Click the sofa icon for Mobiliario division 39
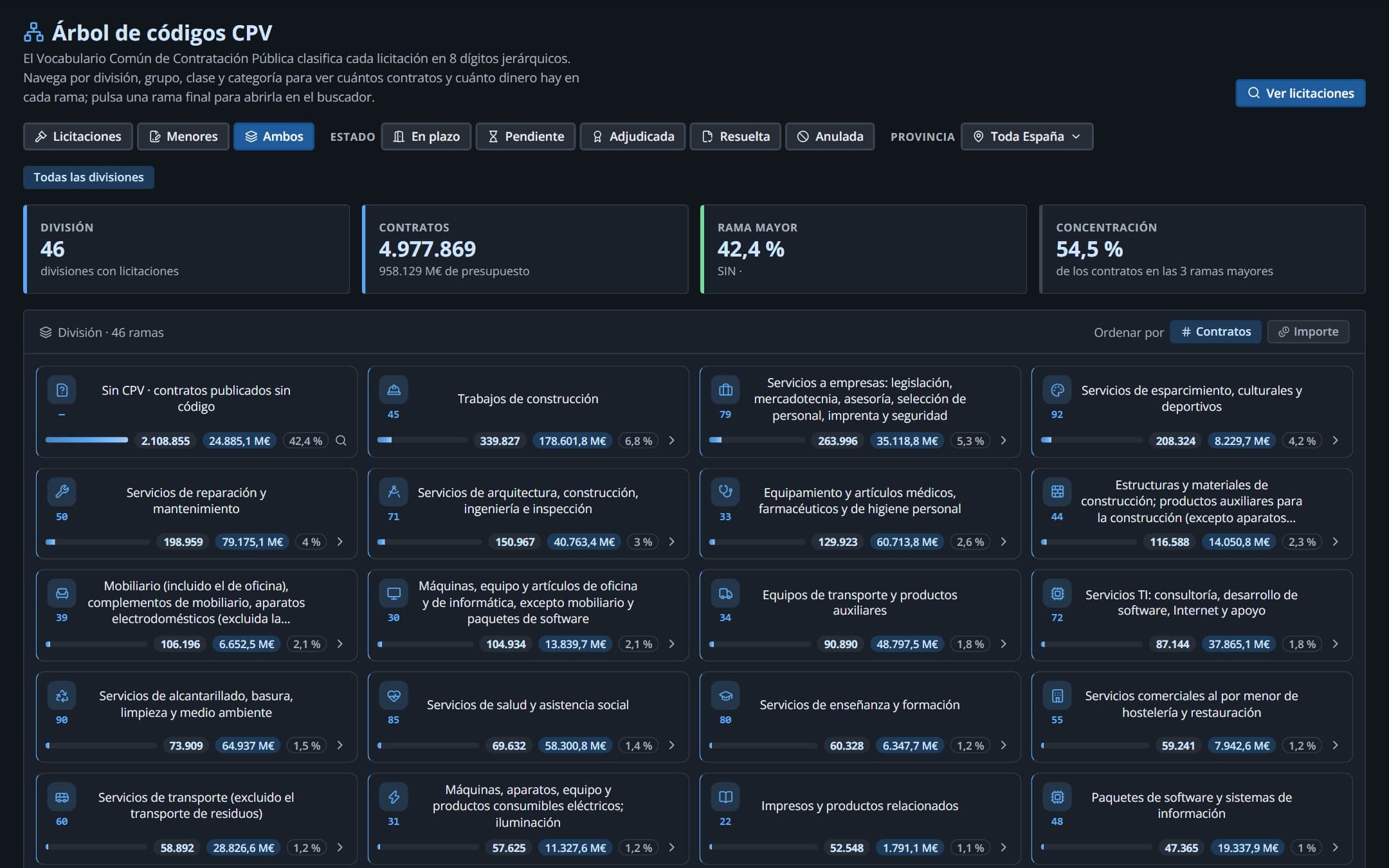 point(62,593)
